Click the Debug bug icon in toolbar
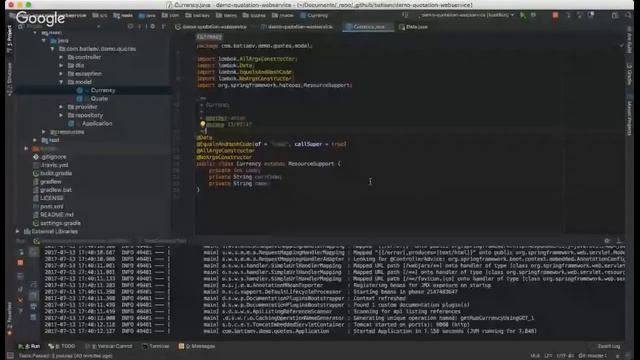The image size is (640, 360). tap(533, 15)
